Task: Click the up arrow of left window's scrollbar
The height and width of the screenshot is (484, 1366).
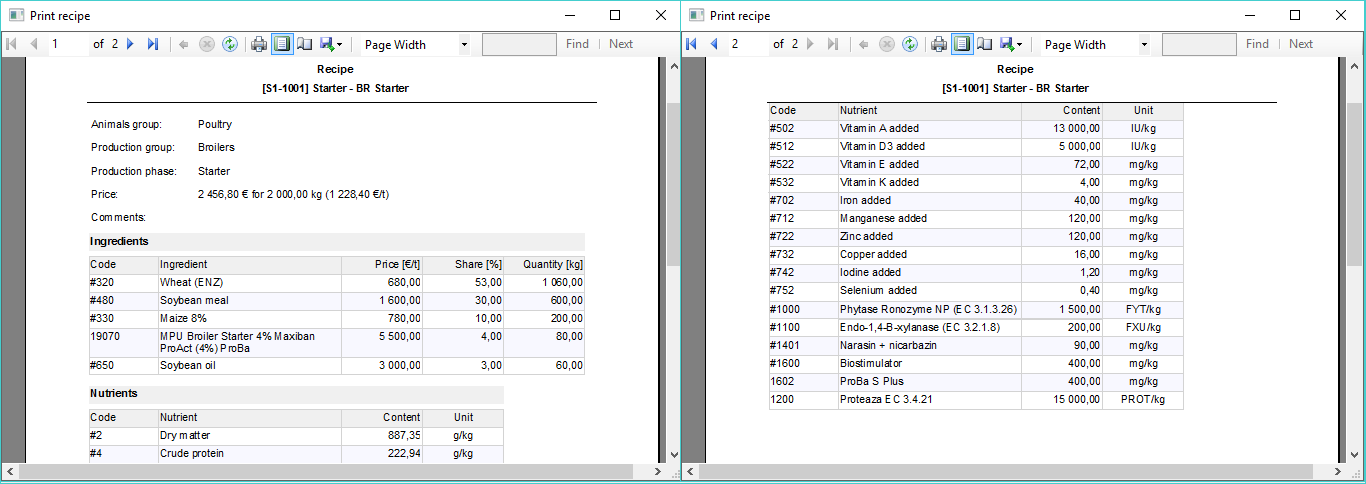Action: coord(674,66)
